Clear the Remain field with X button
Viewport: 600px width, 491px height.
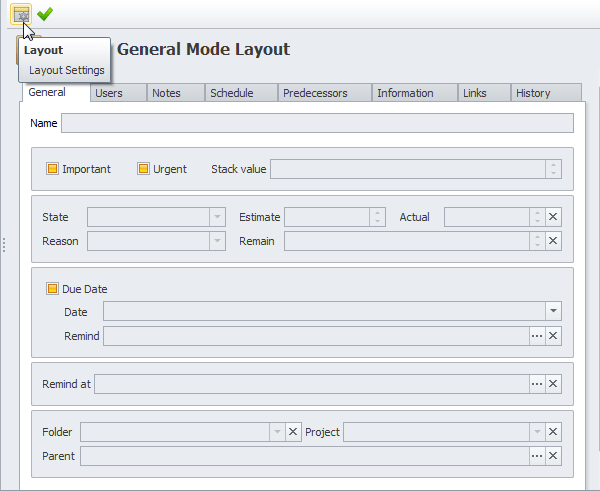click(553, 241)
